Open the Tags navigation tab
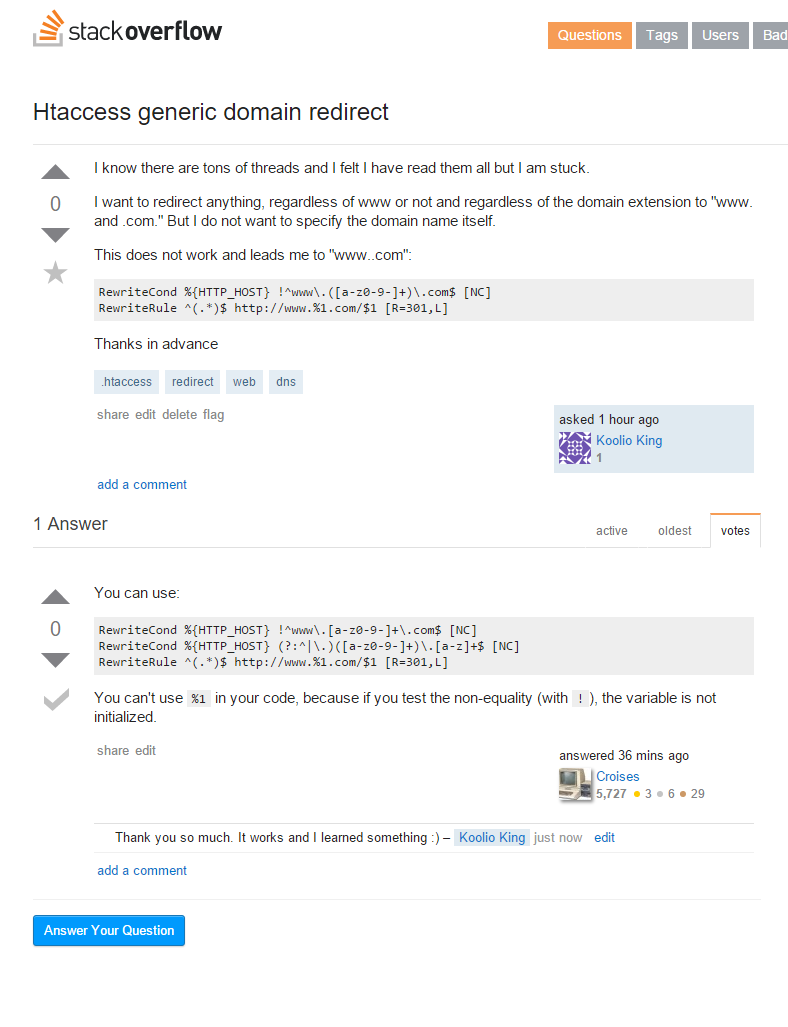This screenshot has width=788, height=1027. click(x=661, y=35)
